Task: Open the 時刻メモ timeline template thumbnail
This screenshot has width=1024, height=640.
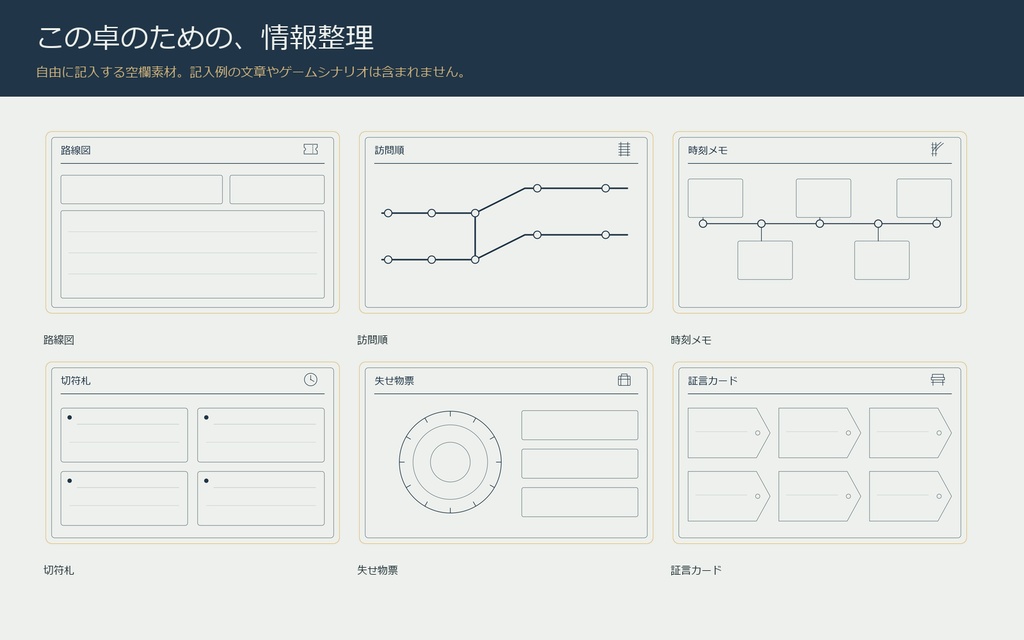Action: click(820, 223)
